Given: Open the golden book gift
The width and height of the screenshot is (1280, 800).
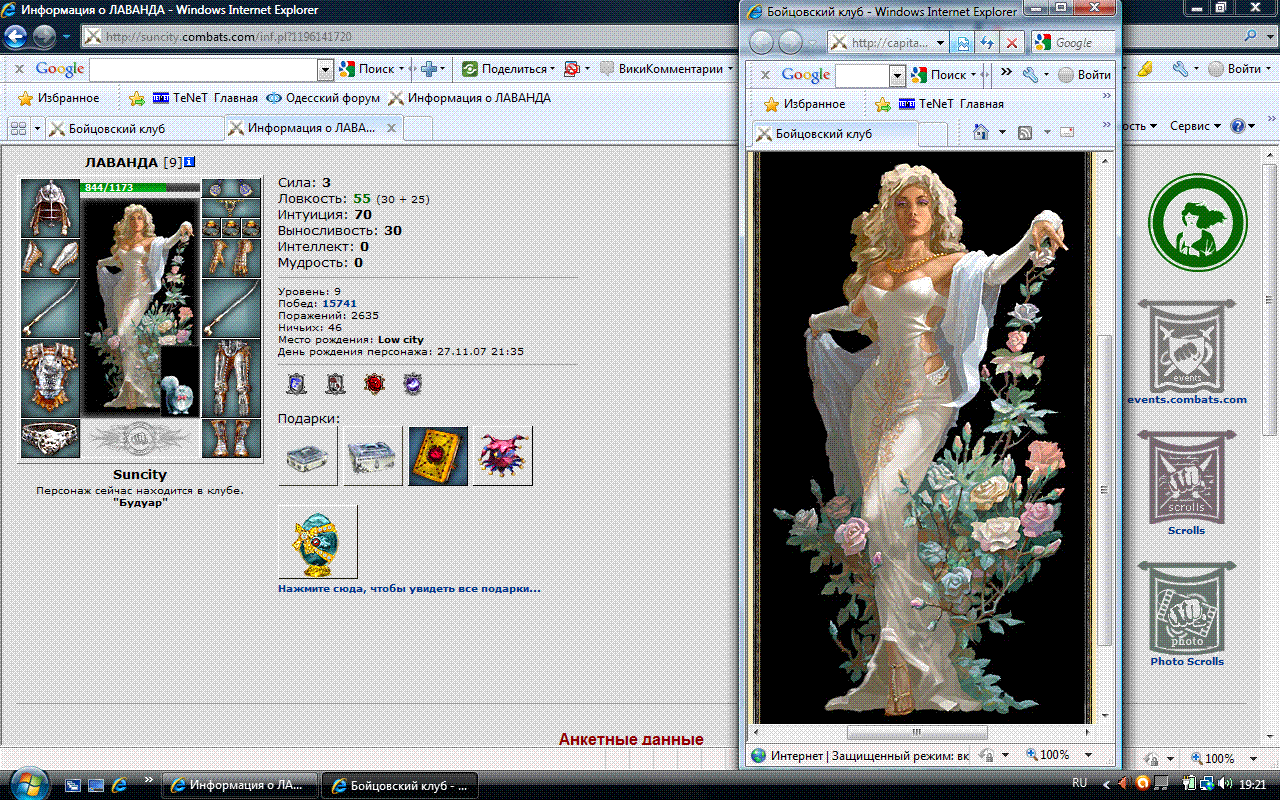Looking at the screenshot, I should click(438, 456).
